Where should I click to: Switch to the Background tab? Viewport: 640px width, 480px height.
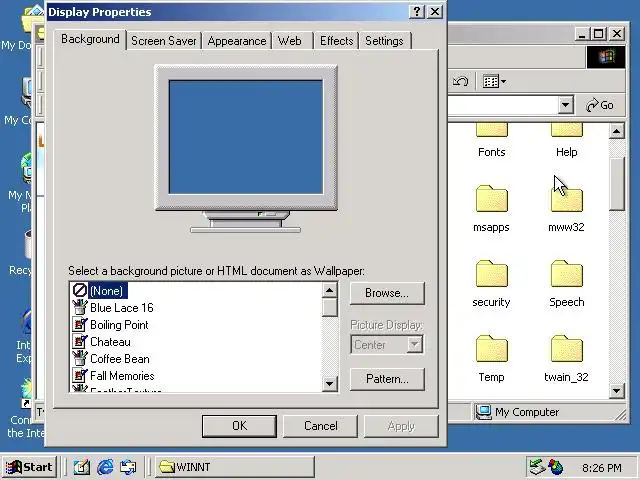(x=90, y=40)
